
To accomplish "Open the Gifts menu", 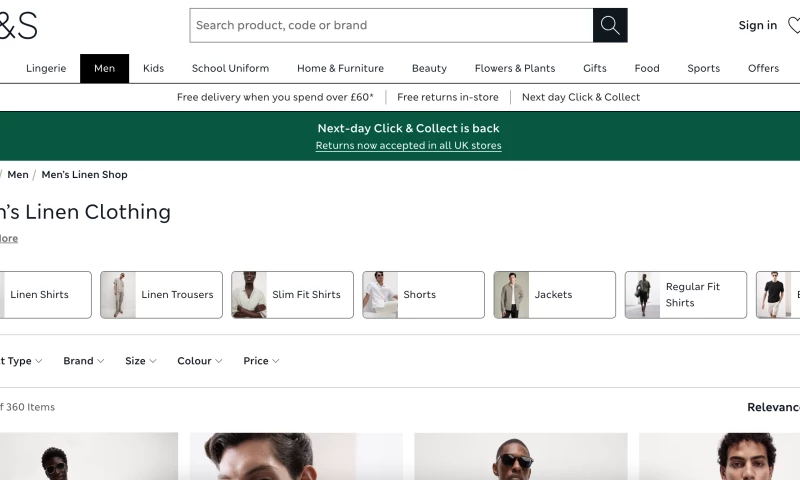I will point(595,68).
